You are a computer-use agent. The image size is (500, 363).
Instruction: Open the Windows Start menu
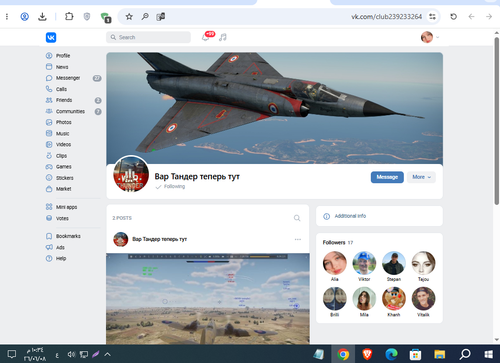tap(489, 354)
